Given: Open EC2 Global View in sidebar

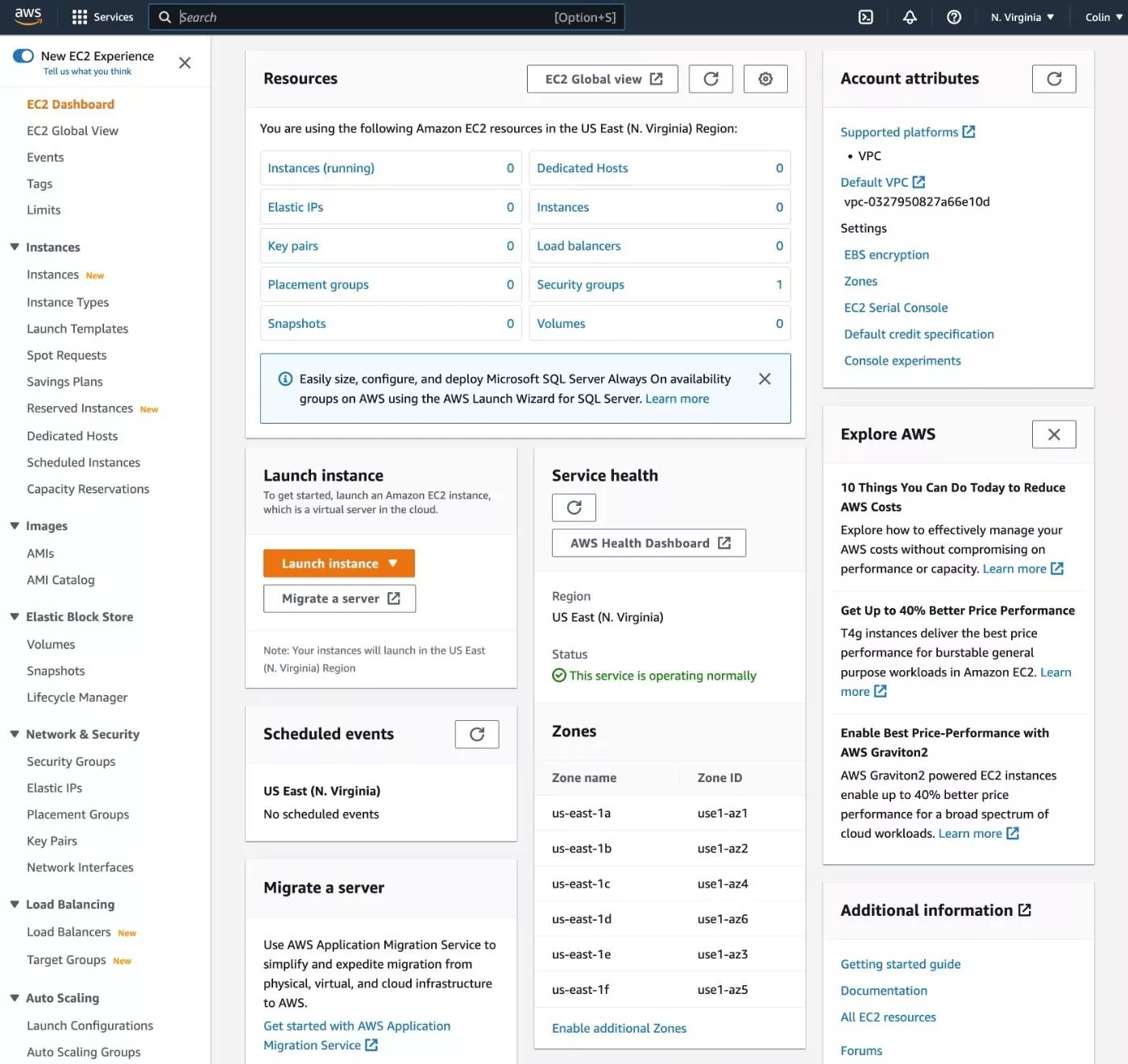Looking at the screenshot, I should (73, 130).
